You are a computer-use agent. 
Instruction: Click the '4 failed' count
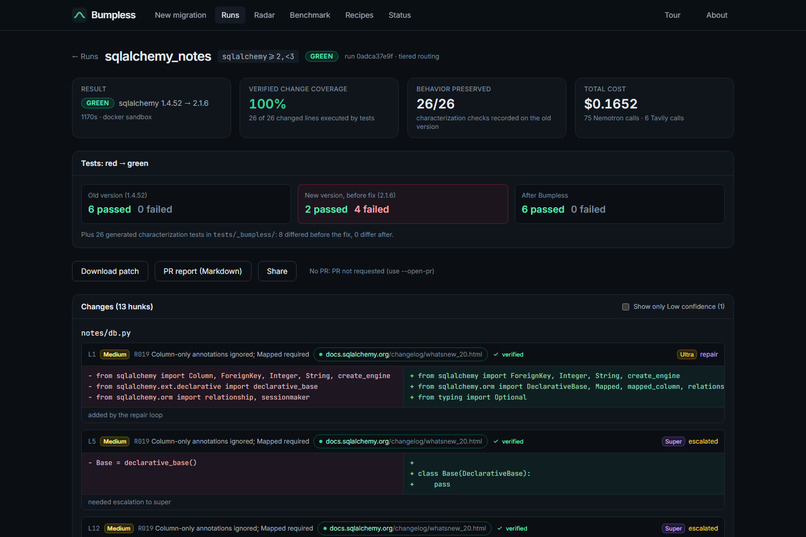[372, 210]
